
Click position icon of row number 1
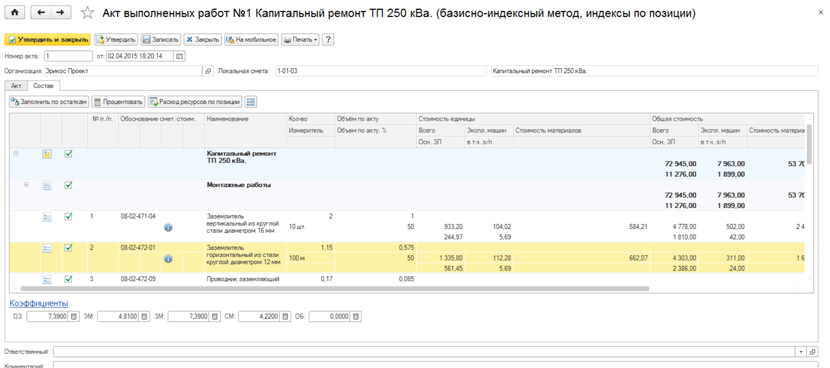click(x=47, y=217)
